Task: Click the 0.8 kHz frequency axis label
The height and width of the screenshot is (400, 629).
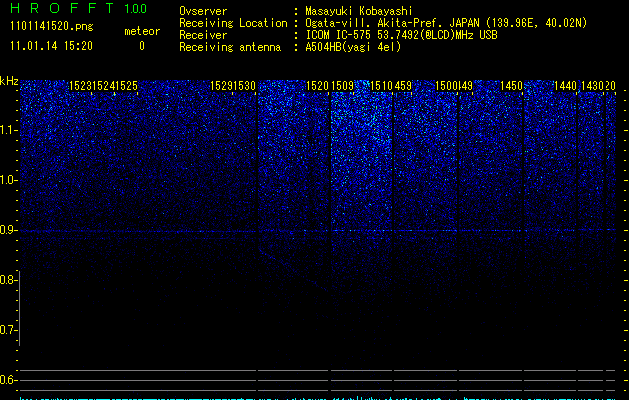Action: coord(8,280)
